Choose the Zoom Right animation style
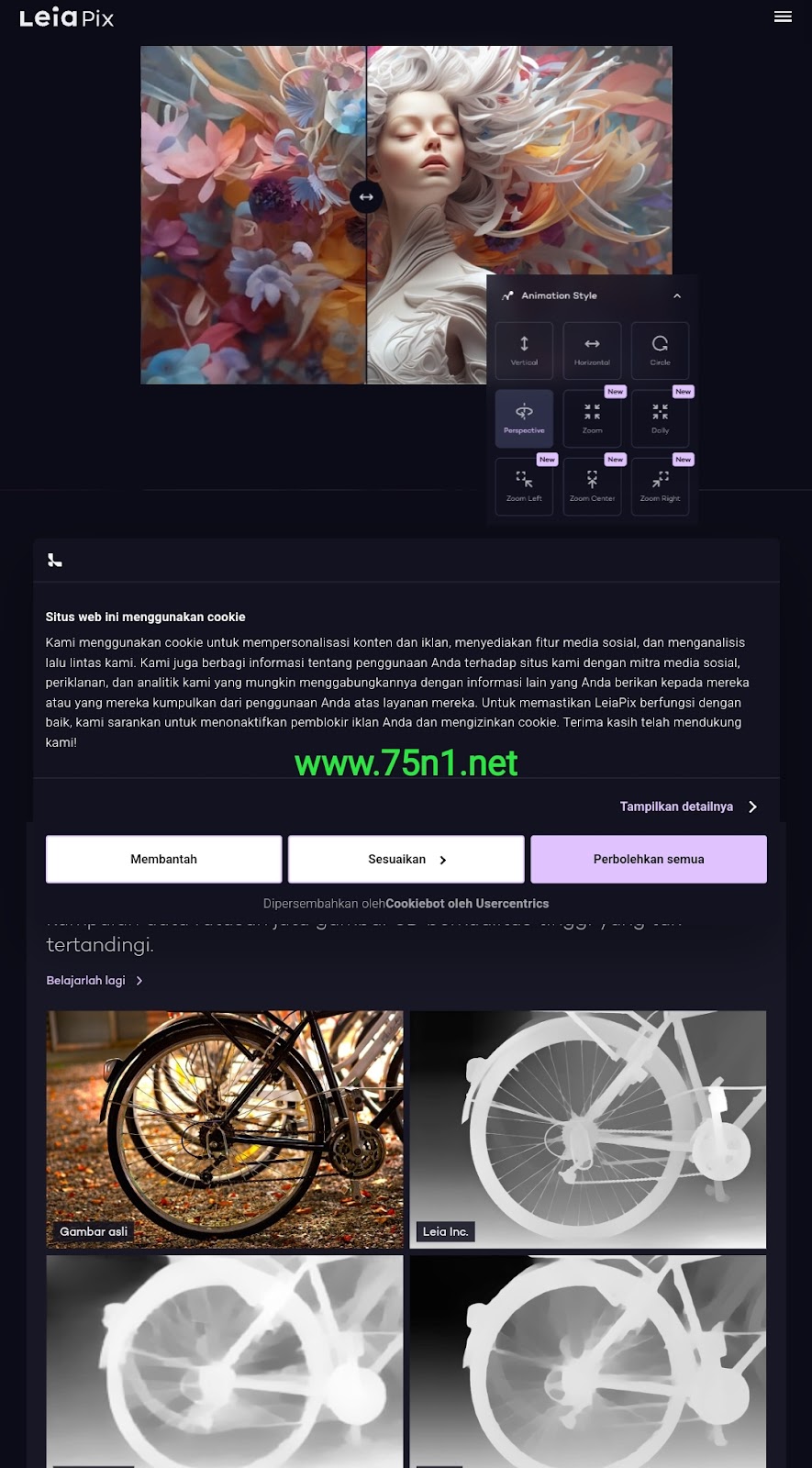 pos(660,486)
